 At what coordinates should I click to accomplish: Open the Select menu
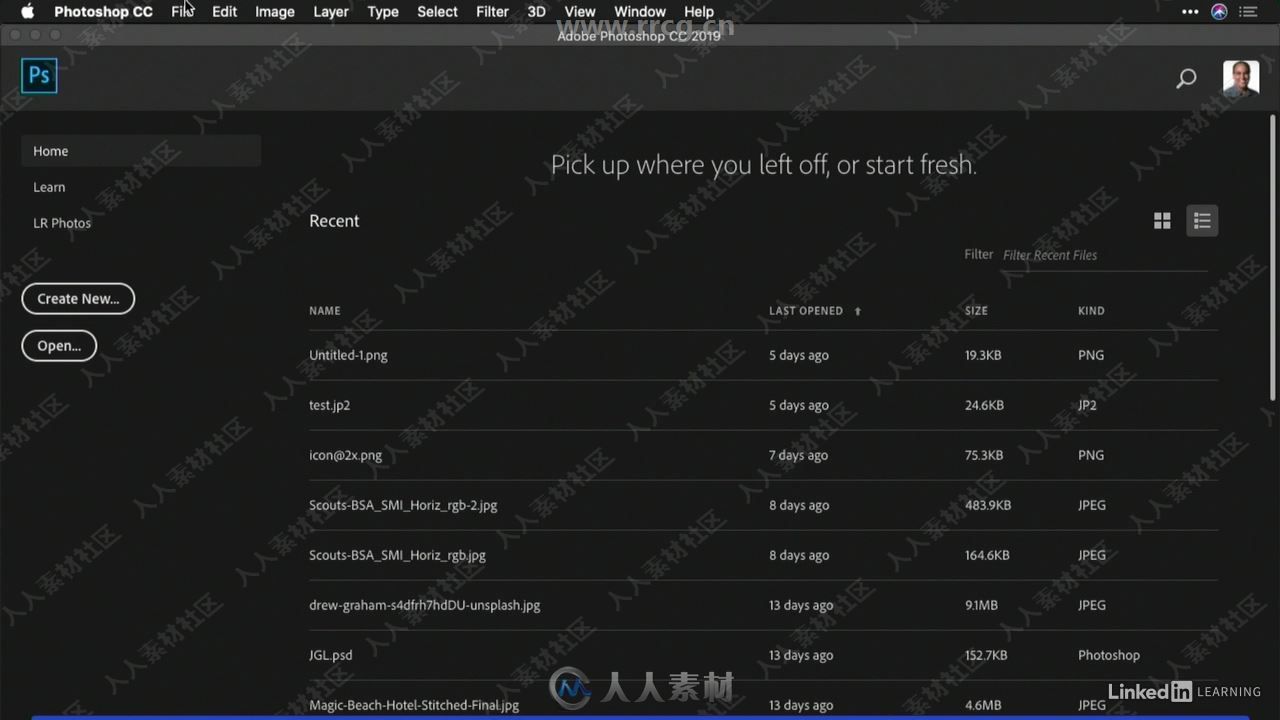tap(437, 12)
